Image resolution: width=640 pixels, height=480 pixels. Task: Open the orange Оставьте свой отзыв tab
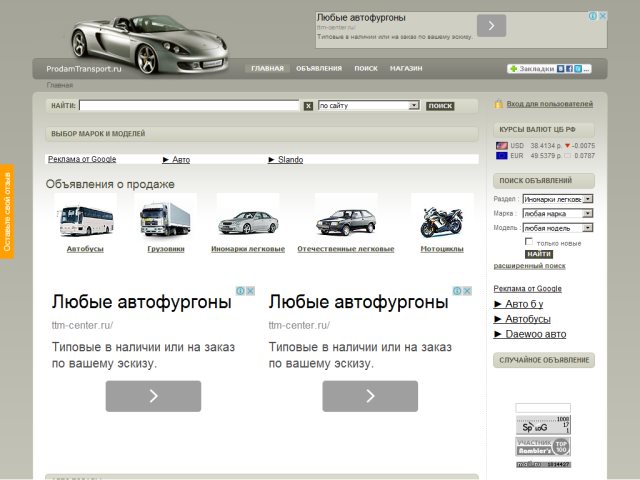tap(7, 211)
